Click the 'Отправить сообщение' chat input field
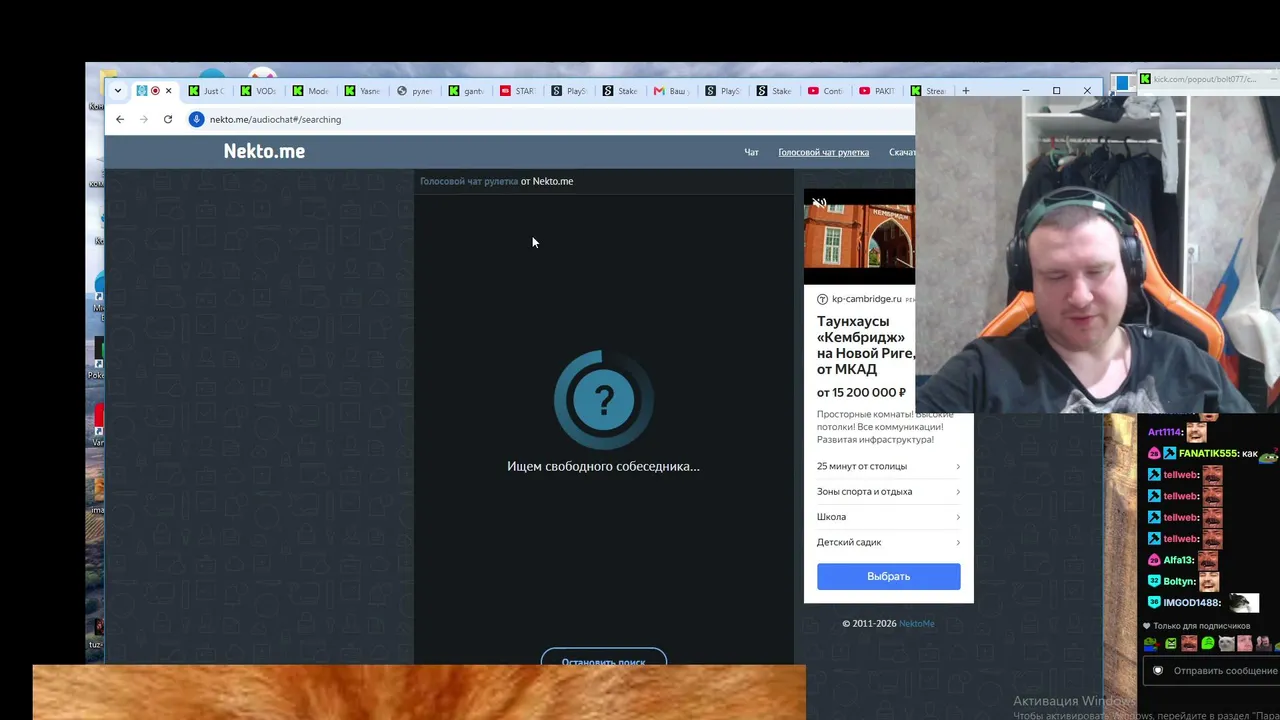The image size is (1280, 720). pos(1225,670)
